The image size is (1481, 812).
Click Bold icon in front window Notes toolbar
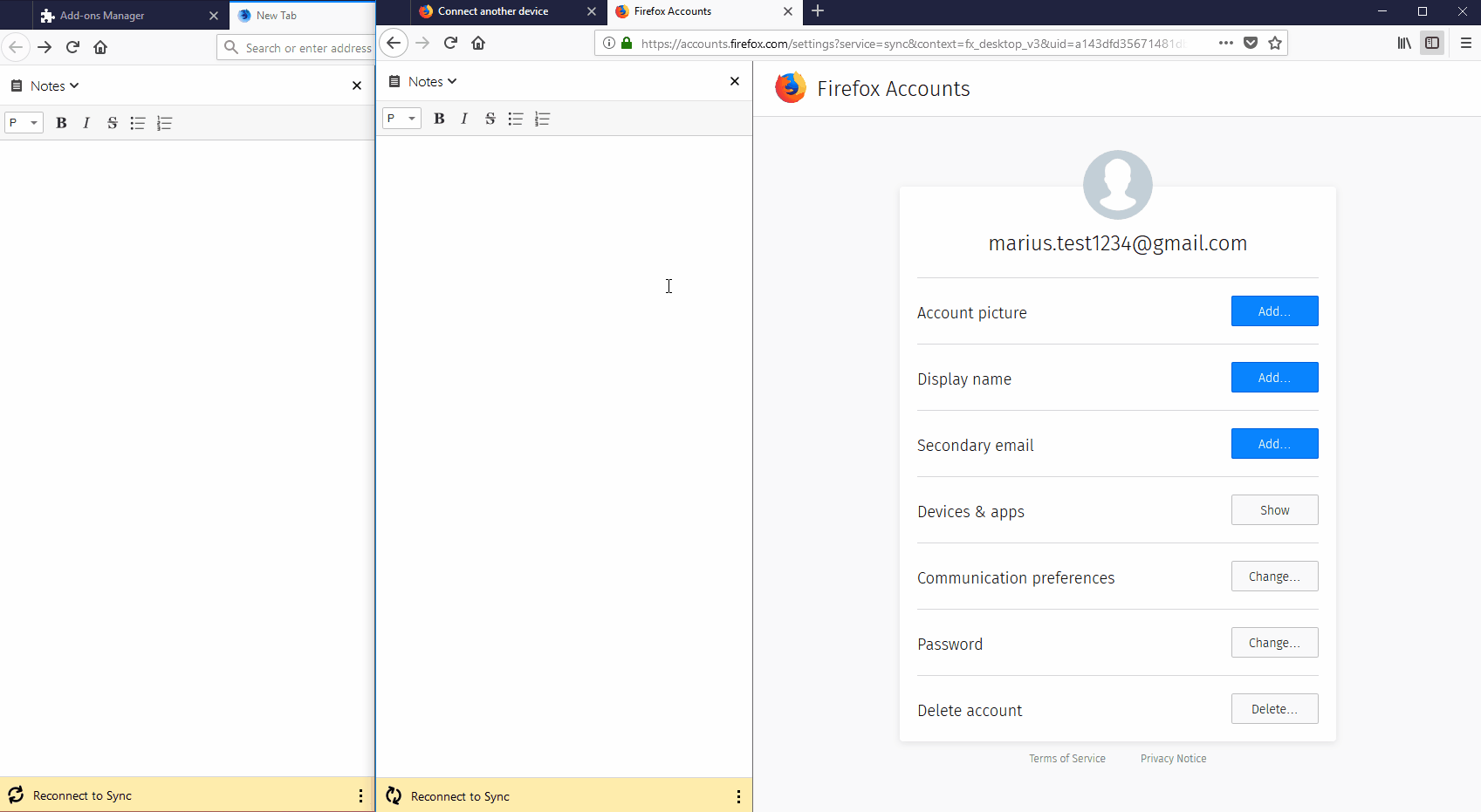point(439,119)
